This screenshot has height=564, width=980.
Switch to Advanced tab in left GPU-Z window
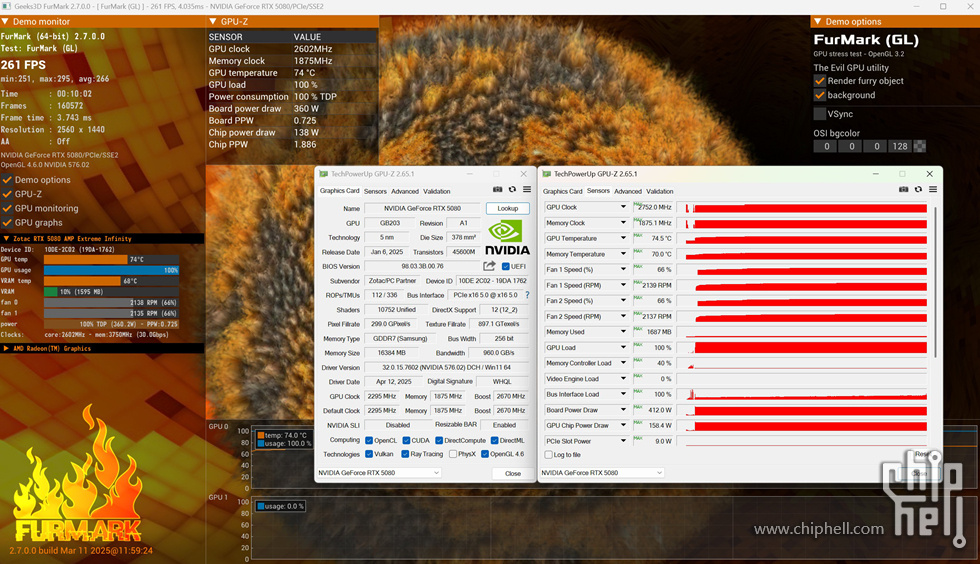point(405,191)
